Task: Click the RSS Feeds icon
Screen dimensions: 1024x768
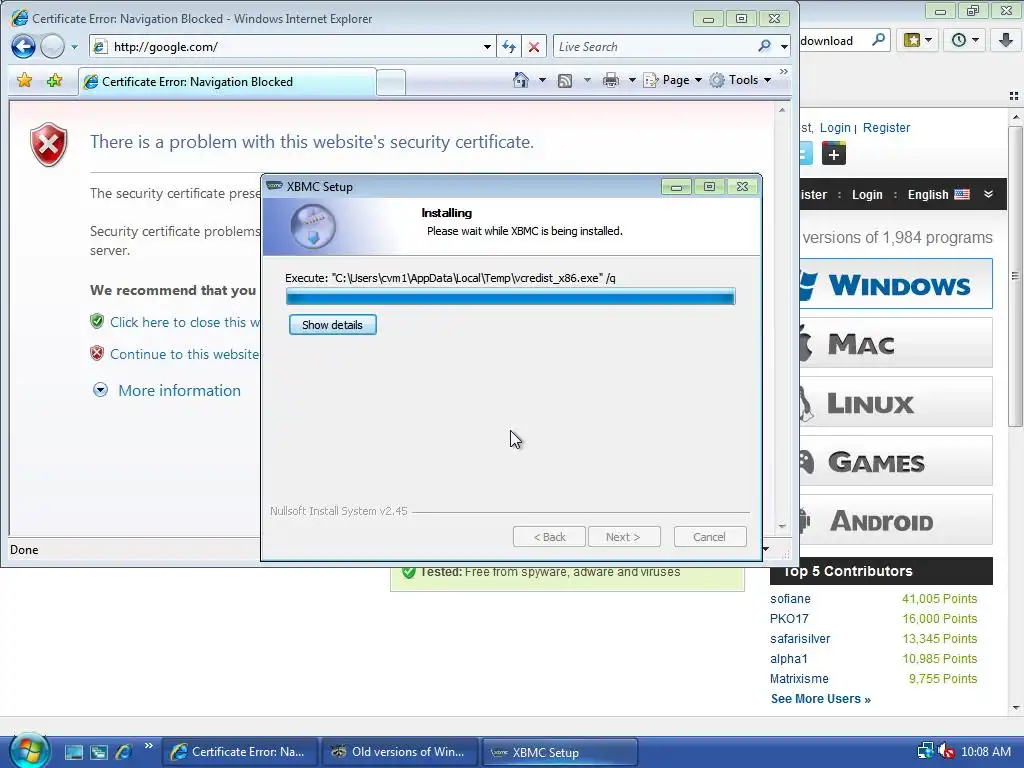Action: [565, 80]
